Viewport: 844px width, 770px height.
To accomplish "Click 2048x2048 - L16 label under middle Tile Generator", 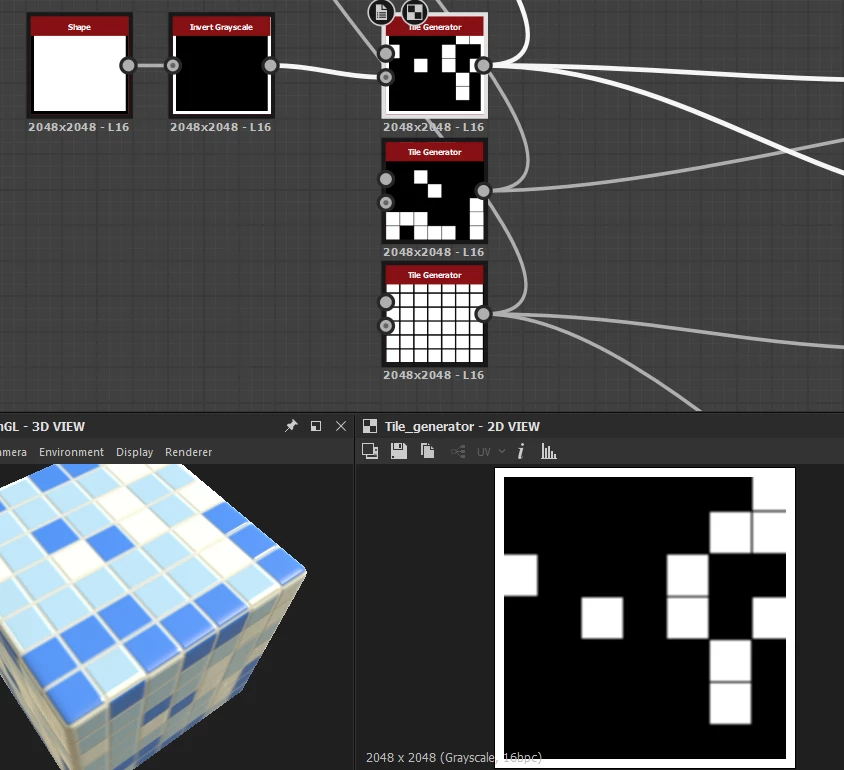I will tap(434, 252).
